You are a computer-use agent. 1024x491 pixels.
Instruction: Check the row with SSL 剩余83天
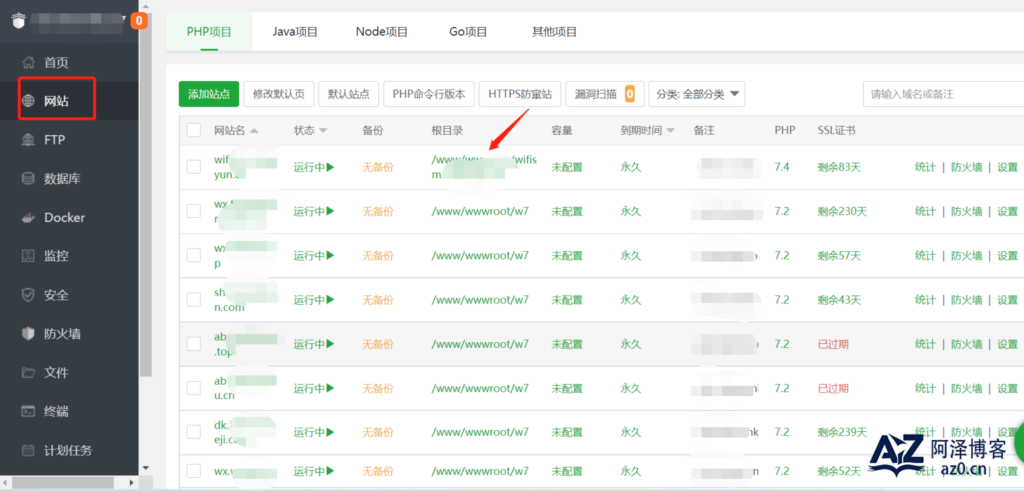point(194,167)
